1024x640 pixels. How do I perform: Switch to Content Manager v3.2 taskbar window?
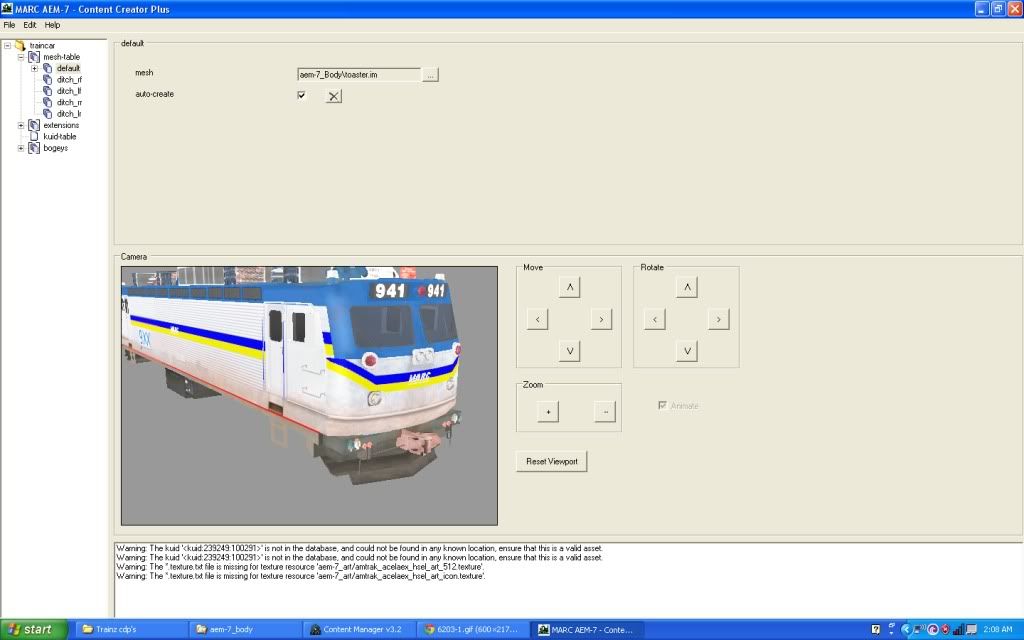[x=360, y=630]
